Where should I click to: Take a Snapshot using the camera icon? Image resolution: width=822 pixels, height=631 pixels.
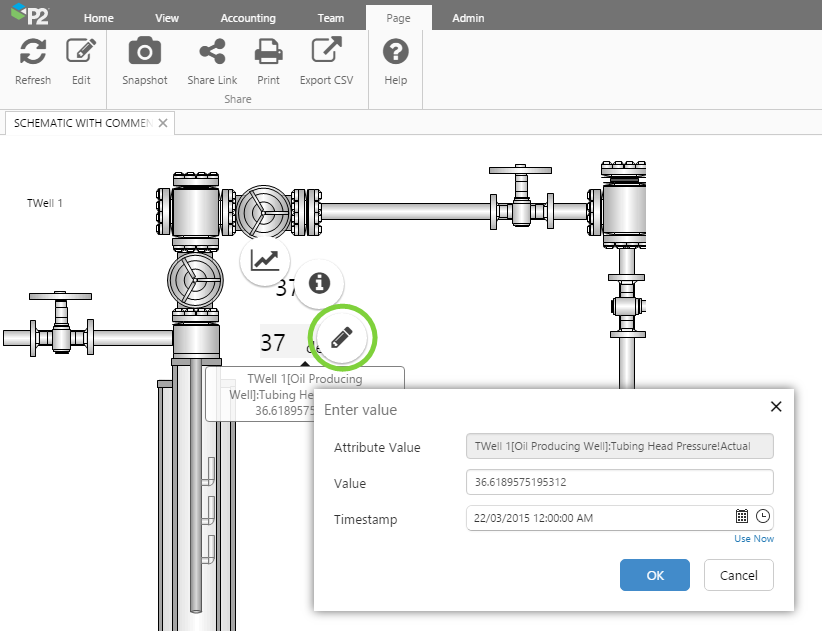click(x=145, y=52)
